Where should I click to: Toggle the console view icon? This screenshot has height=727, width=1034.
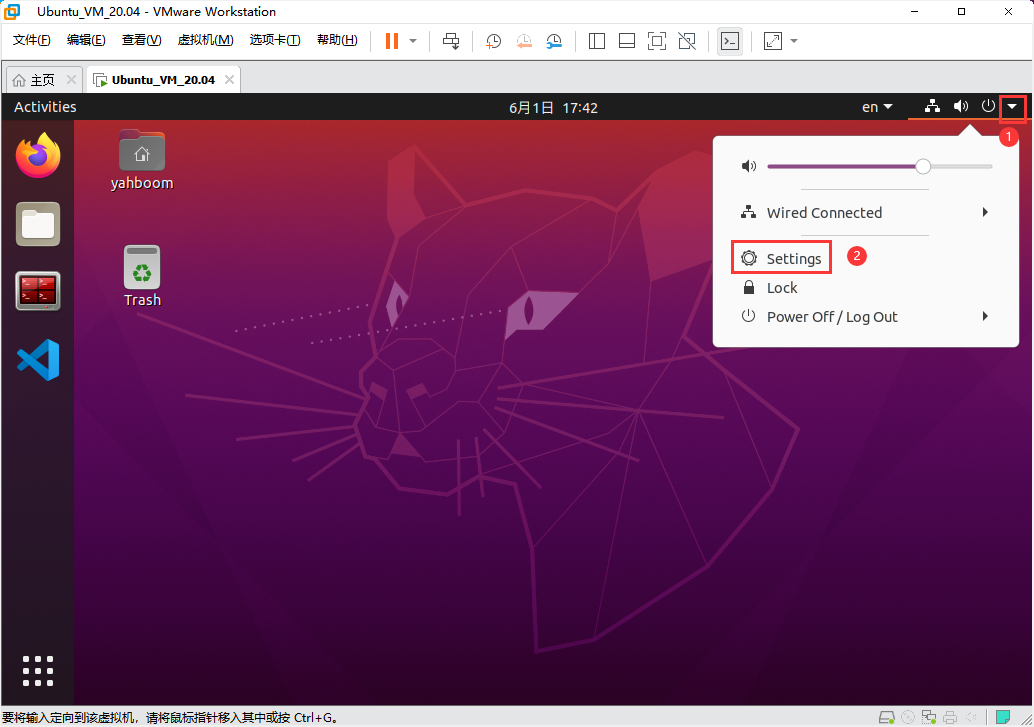[x=730, y=41]
